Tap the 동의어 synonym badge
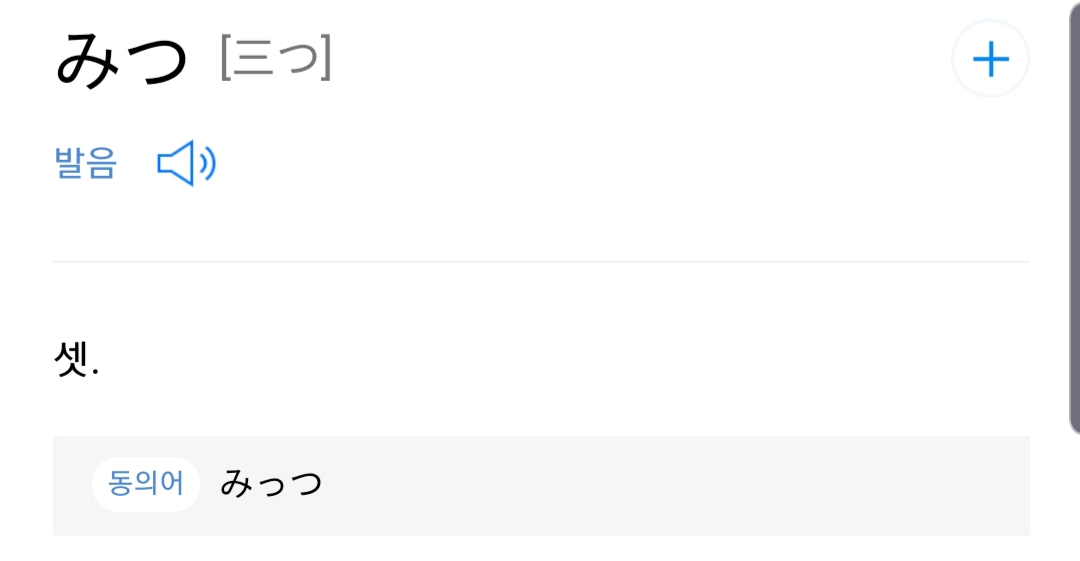The height and width of the screenshot is (561, 1080). pyautogui.click(x=146, y=484)
